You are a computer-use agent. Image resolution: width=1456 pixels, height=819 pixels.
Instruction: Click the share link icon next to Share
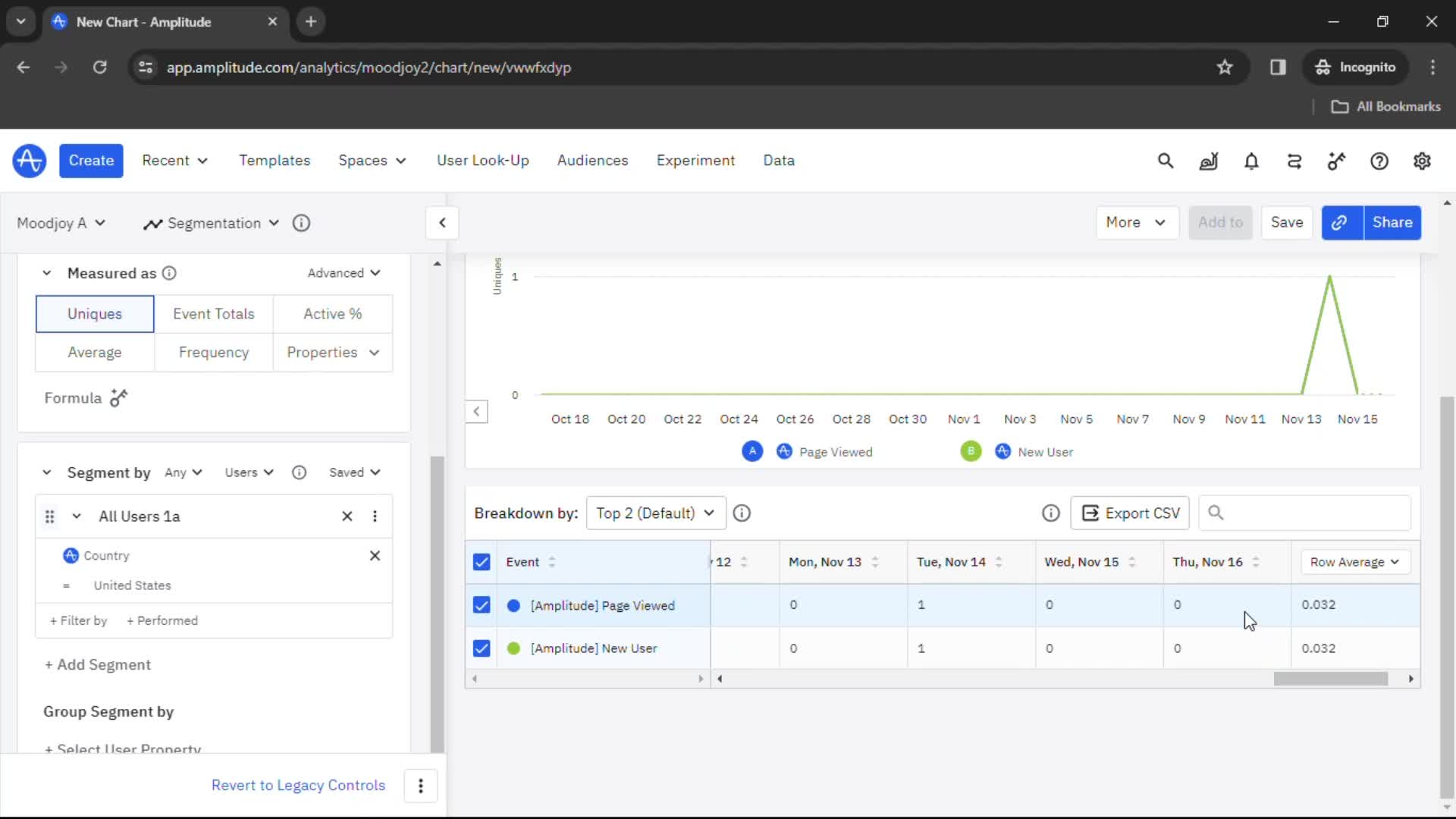coord(1339,222)
